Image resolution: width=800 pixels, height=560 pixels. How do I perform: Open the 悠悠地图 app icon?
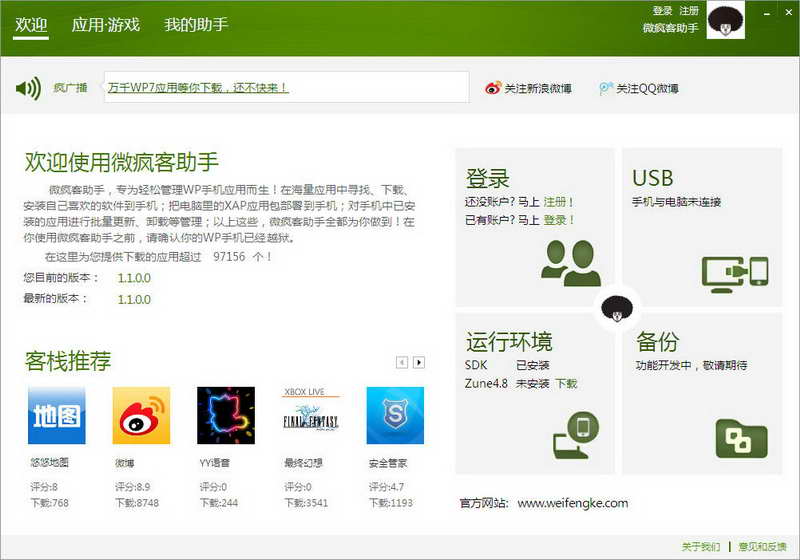56,416
